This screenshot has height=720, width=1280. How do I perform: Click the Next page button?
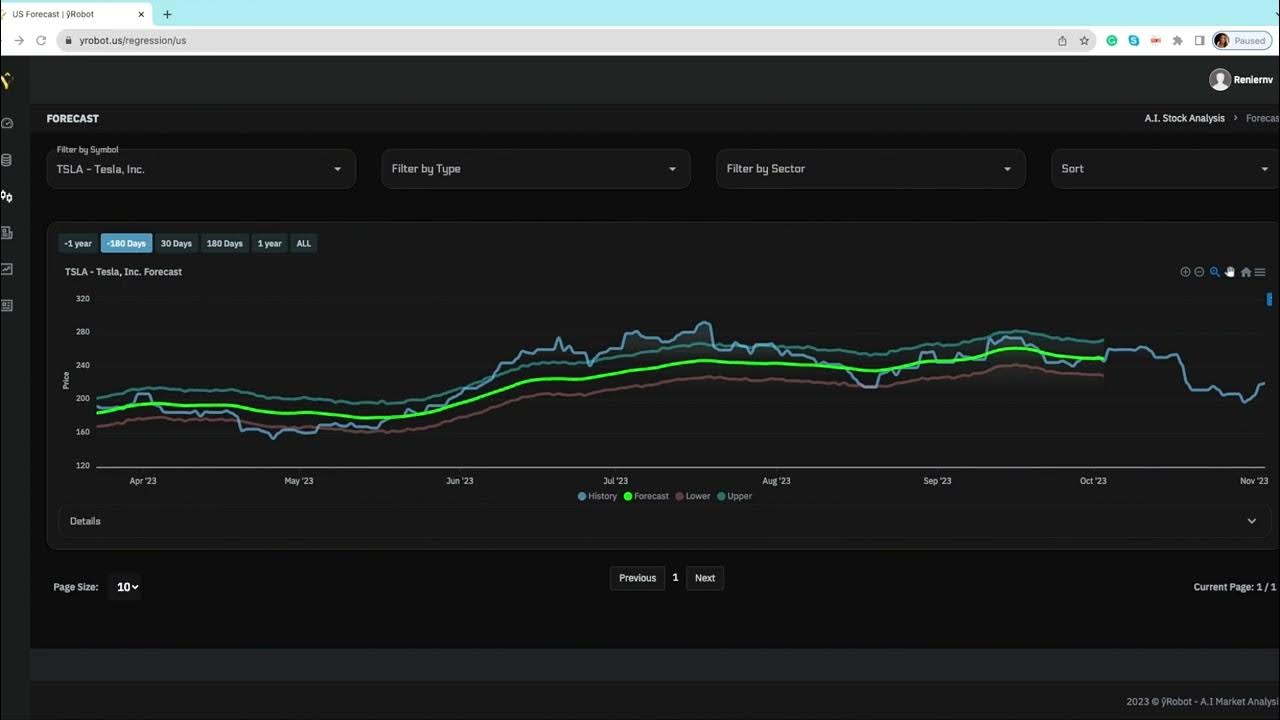click(x=705, y=578)
